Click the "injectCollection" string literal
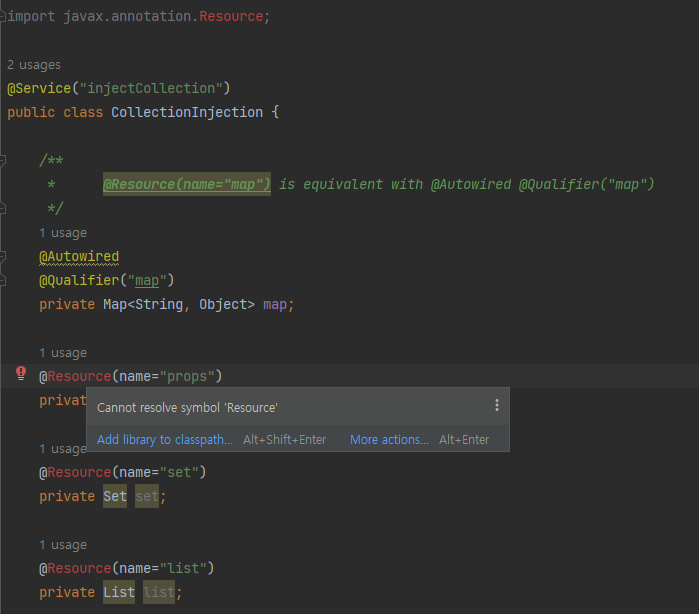The width and height of the screenshot is (699, 614). coord(151,88)
